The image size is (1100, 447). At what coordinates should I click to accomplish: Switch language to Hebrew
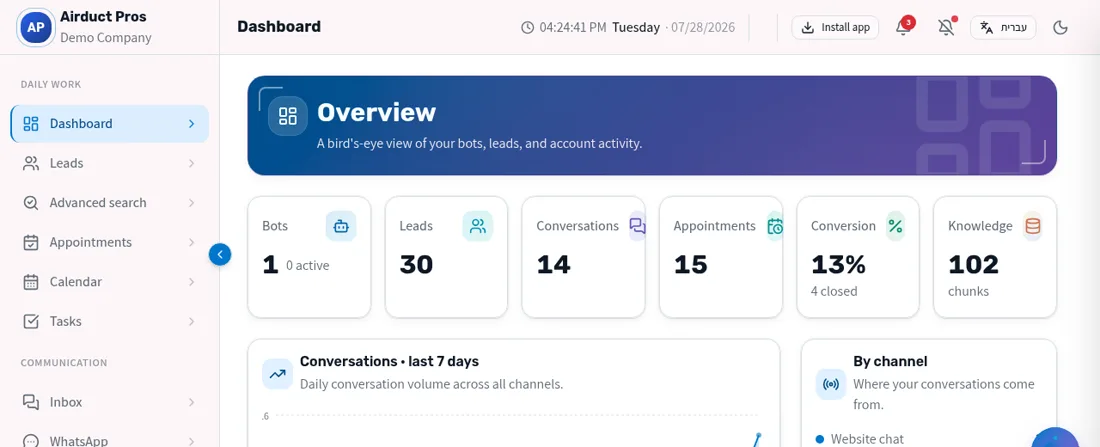[1003, 27]
